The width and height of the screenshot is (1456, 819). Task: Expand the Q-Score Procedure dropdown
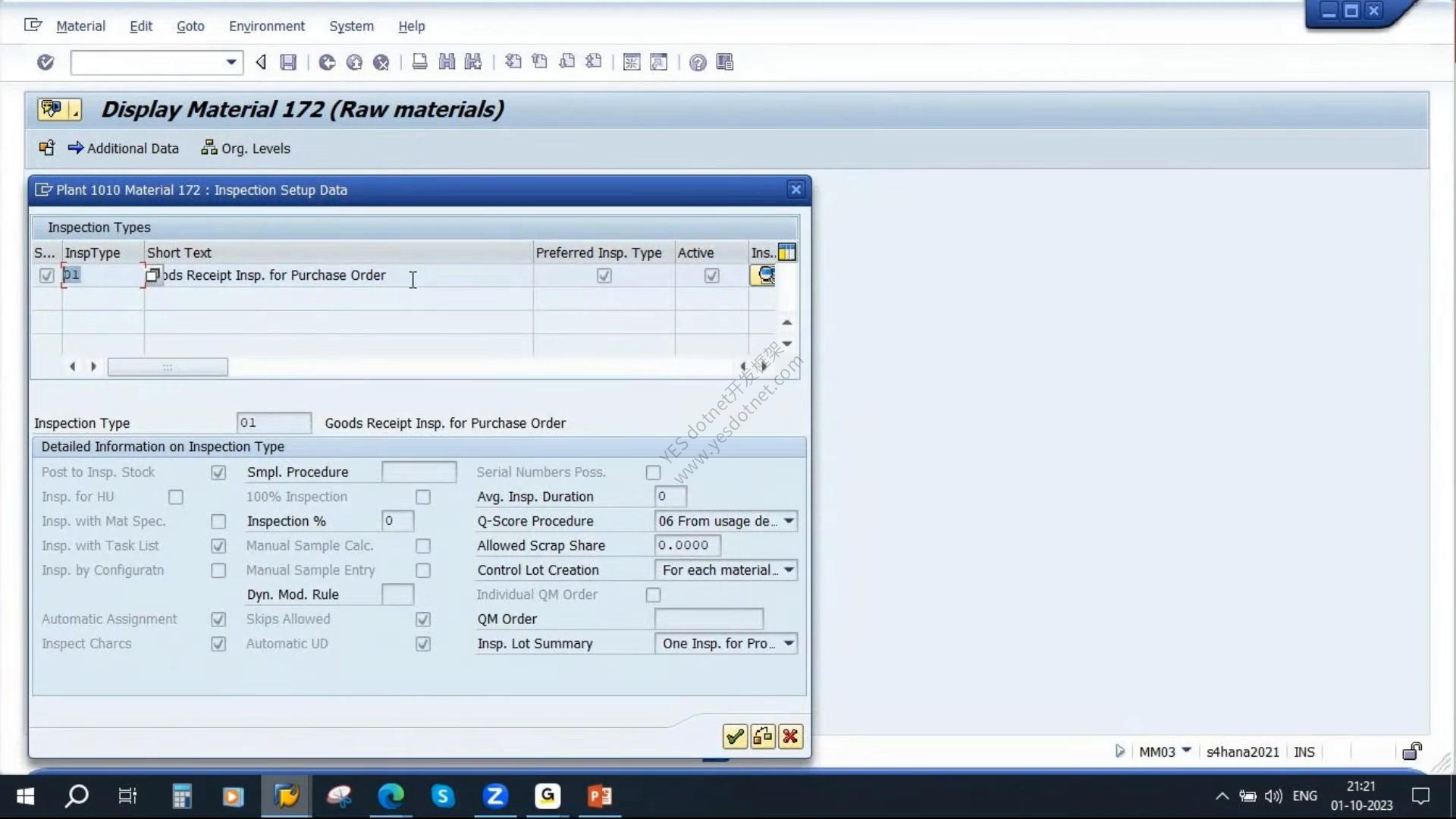tap(789, 521)
